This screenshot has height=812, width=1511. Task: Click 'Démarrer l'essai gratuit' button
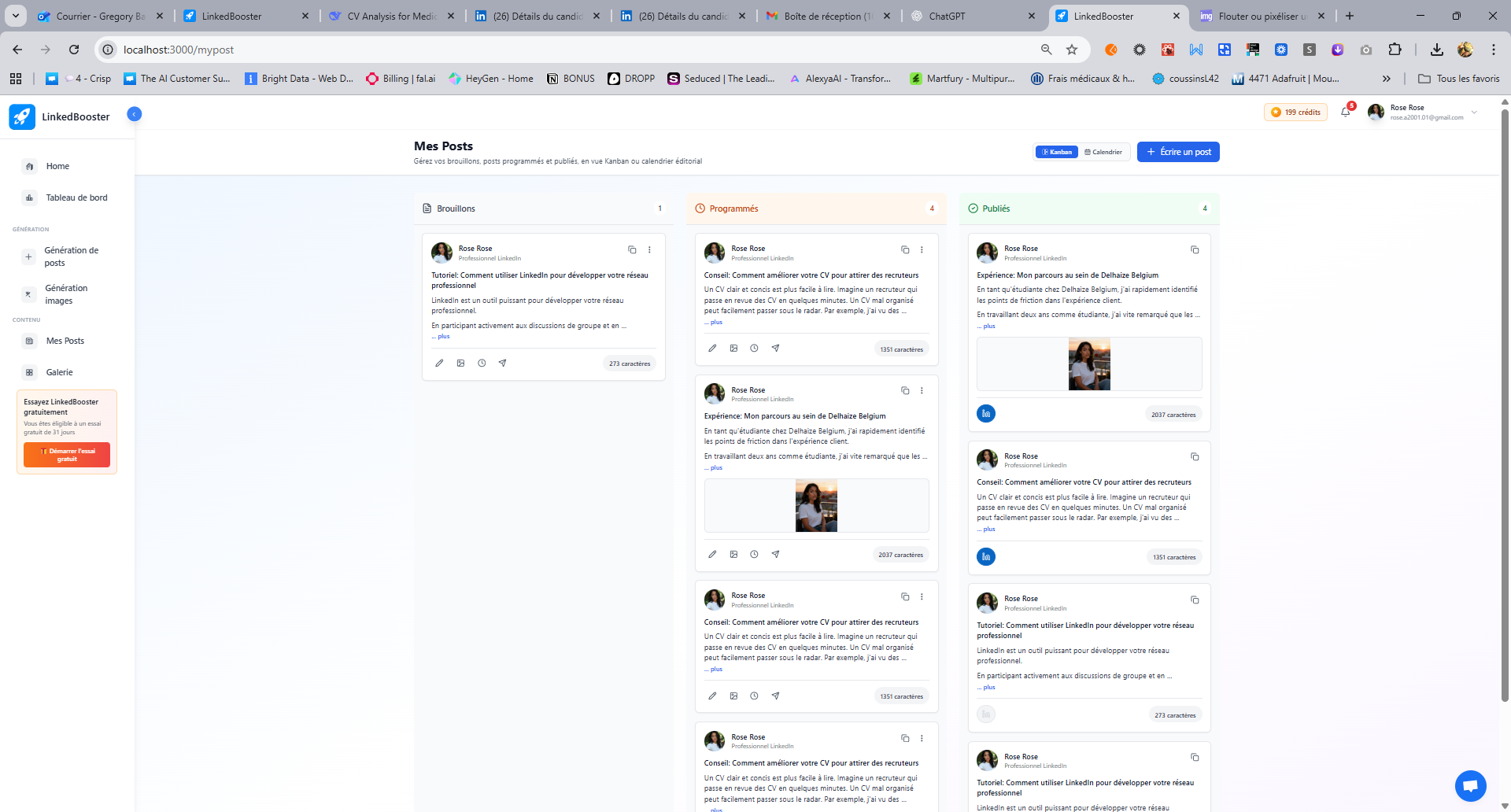click(67, 455)
